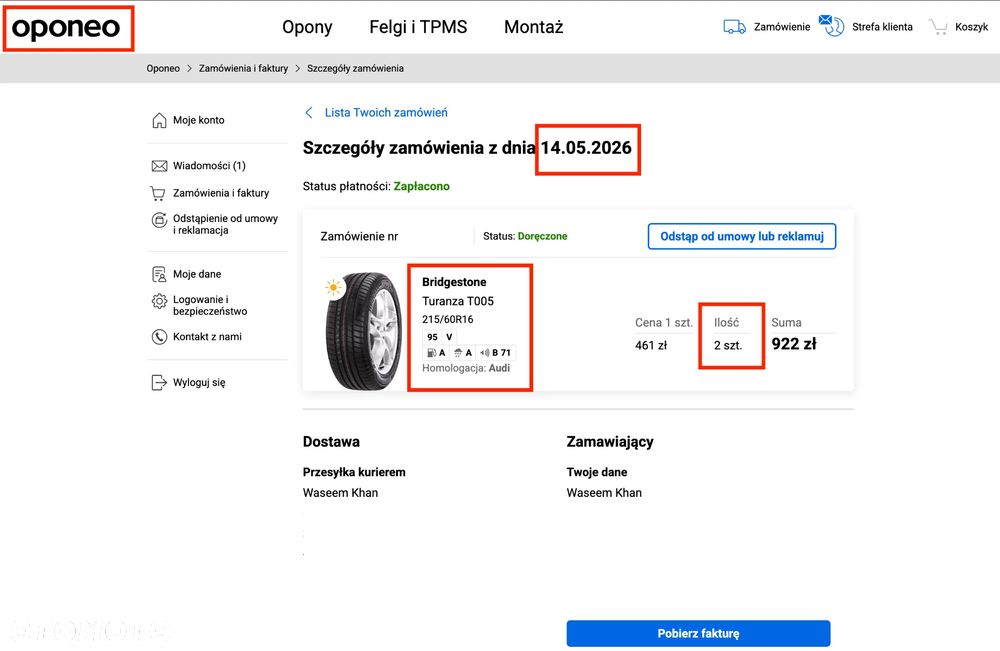Click the Bridgestone product name
The width and height of the screenshot is (1000, 651).
(x=454, y=282)
